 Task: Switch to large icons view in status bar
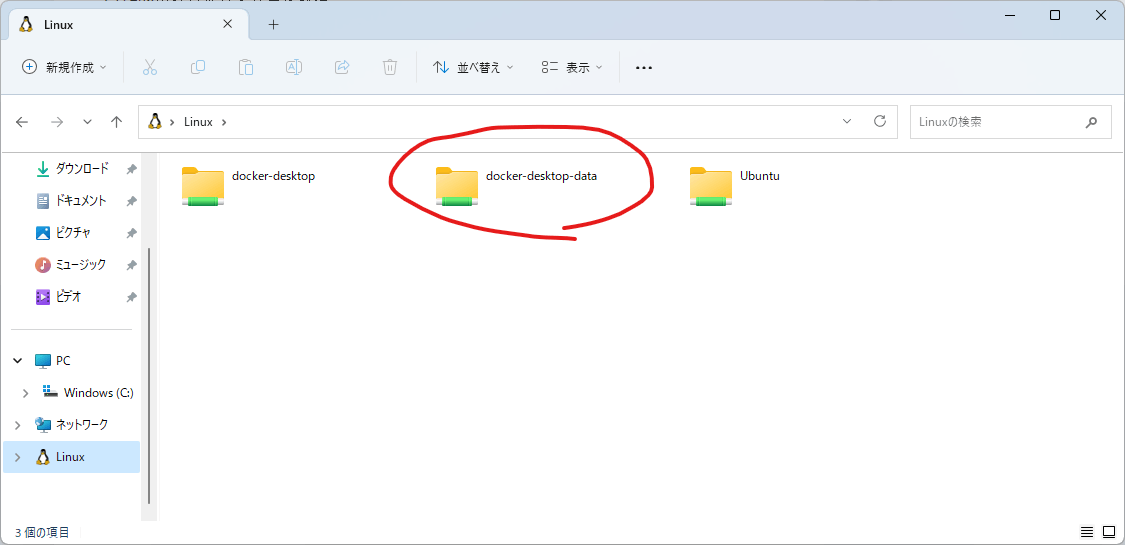[x=1108, y=532]
